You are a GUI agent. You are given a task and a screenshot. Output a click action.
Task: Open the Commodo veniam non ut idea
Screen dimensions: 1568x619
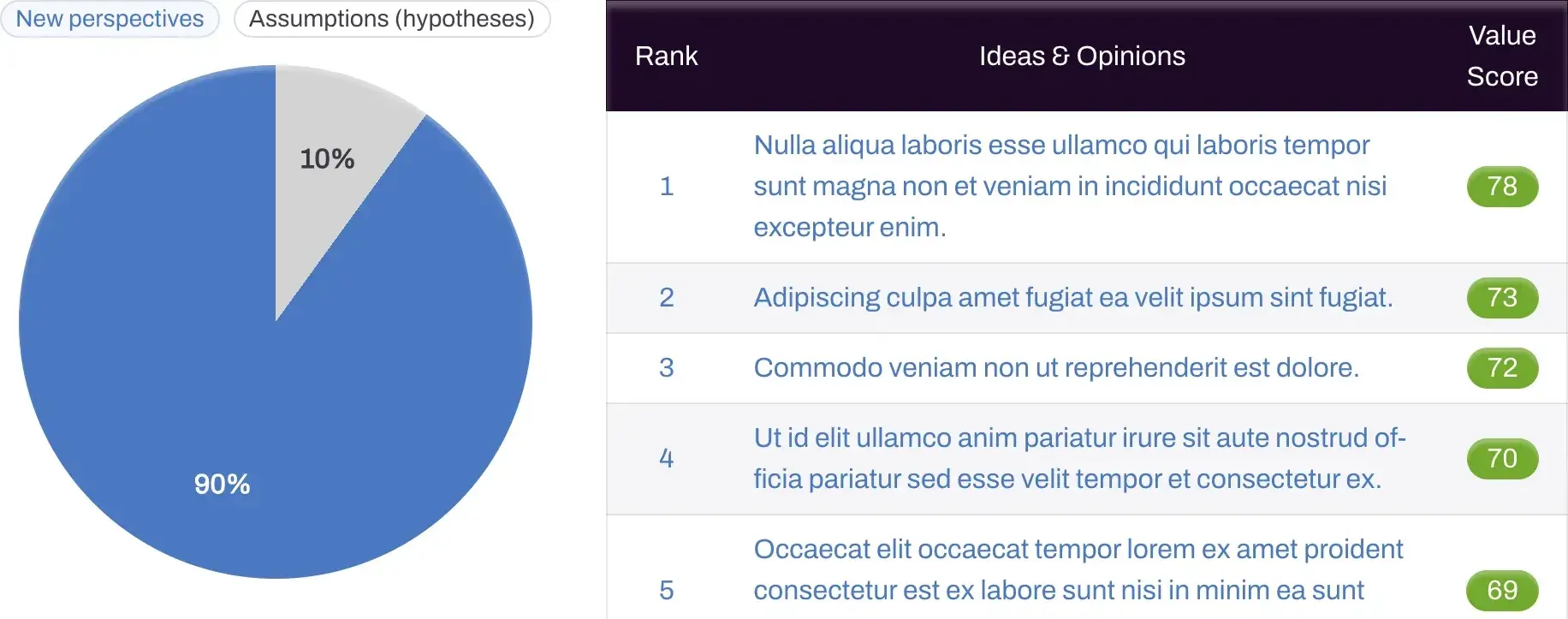(1055, 367)
